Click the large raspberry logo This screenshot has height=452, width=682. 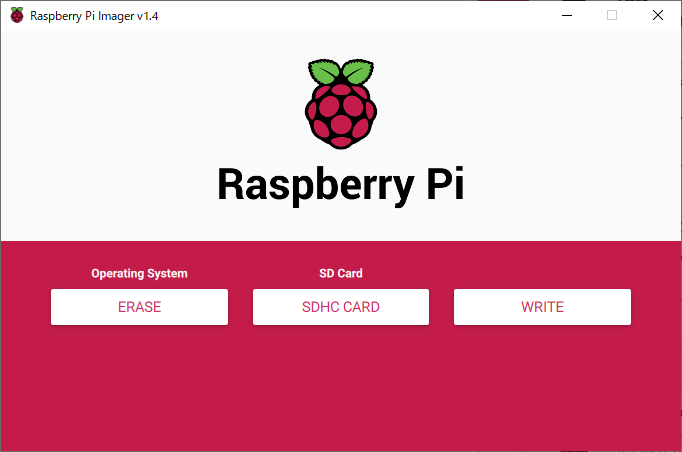pyautogui.click(x=340, y=105)
